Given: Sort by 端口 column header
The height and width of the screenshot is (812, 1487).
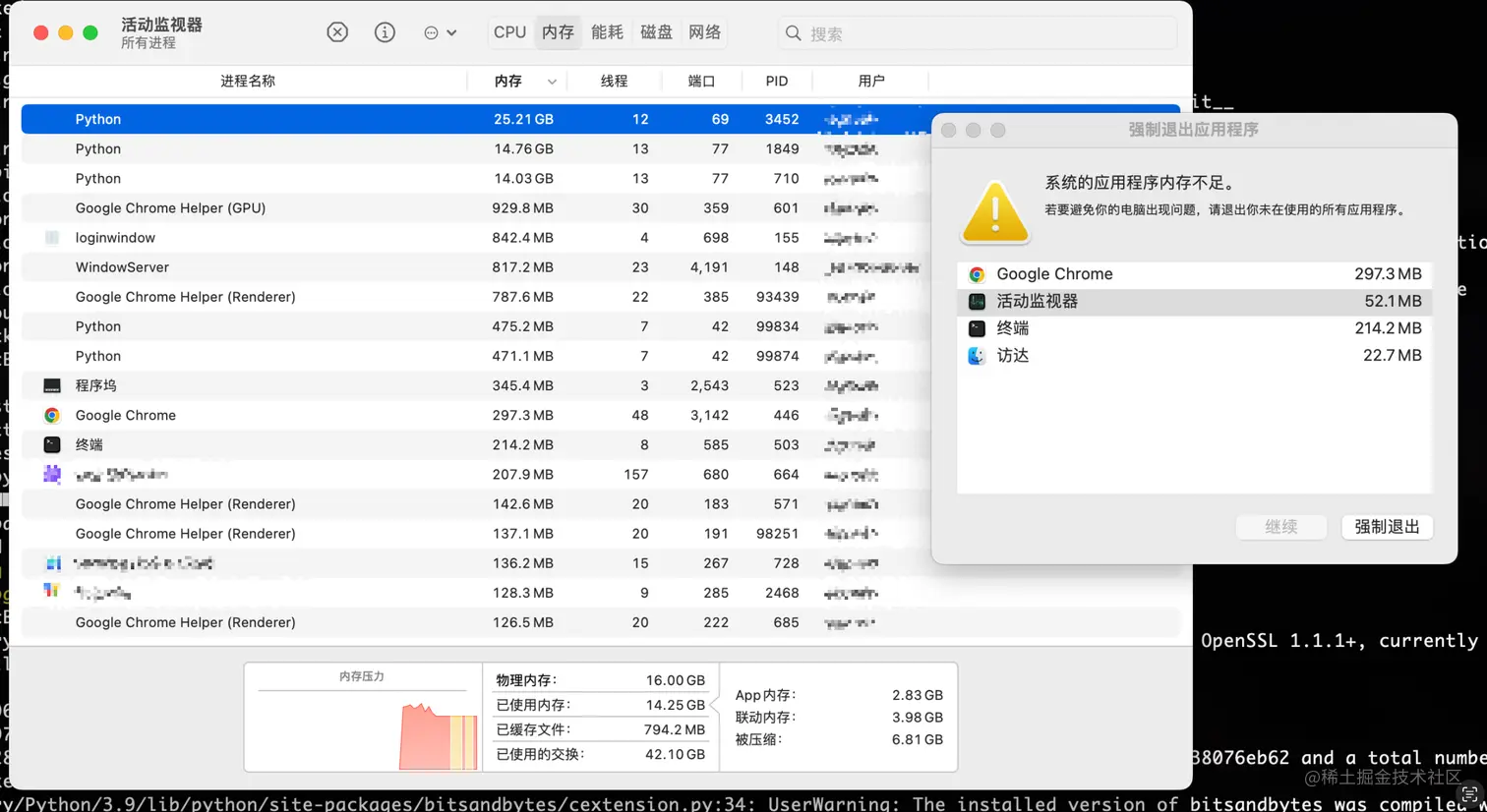Looking at the screenshot, I should pos(701,81).
